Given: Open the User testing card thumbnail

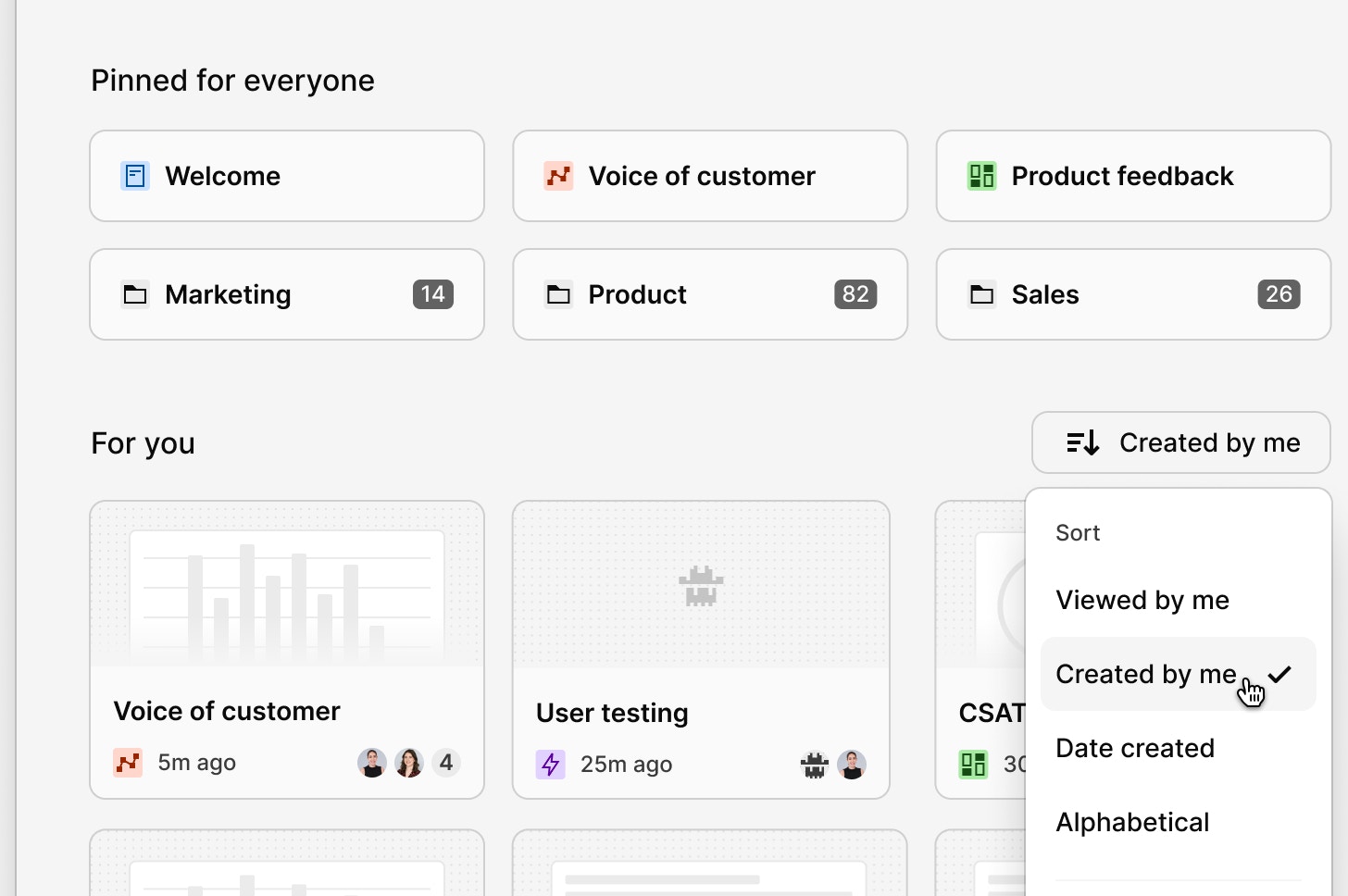Looking at the screenshot, I should point(701,585).
